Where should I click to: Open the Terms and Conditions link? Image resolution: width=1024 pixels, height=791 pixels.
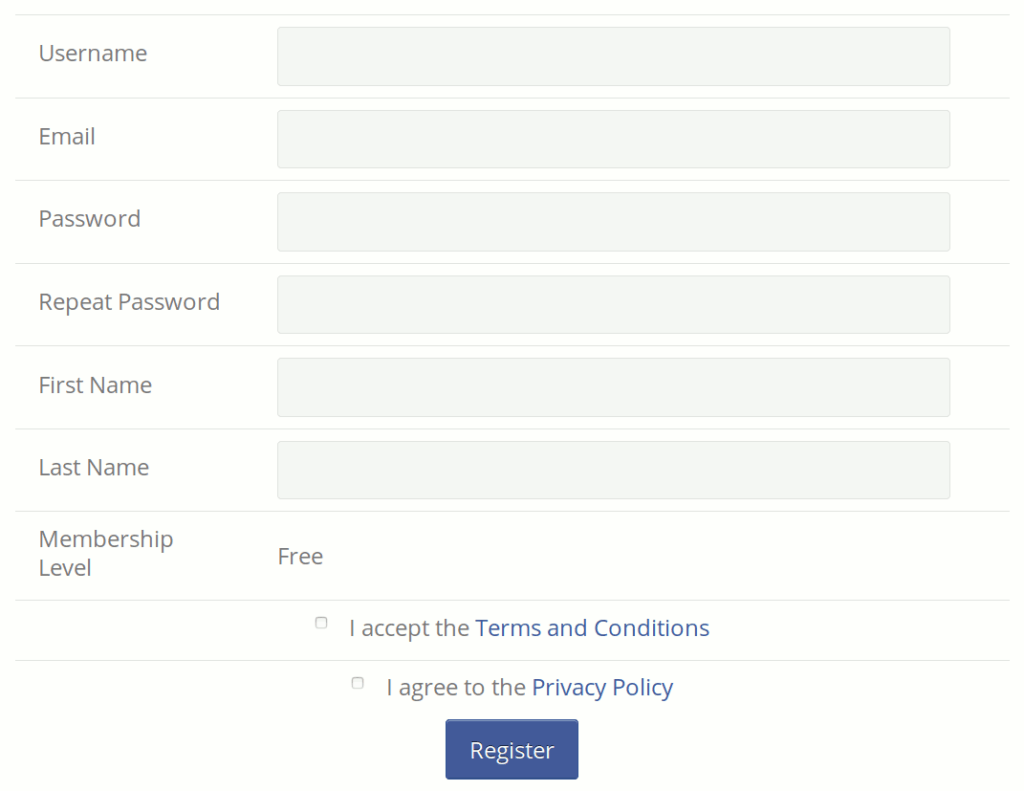(592, 628)
